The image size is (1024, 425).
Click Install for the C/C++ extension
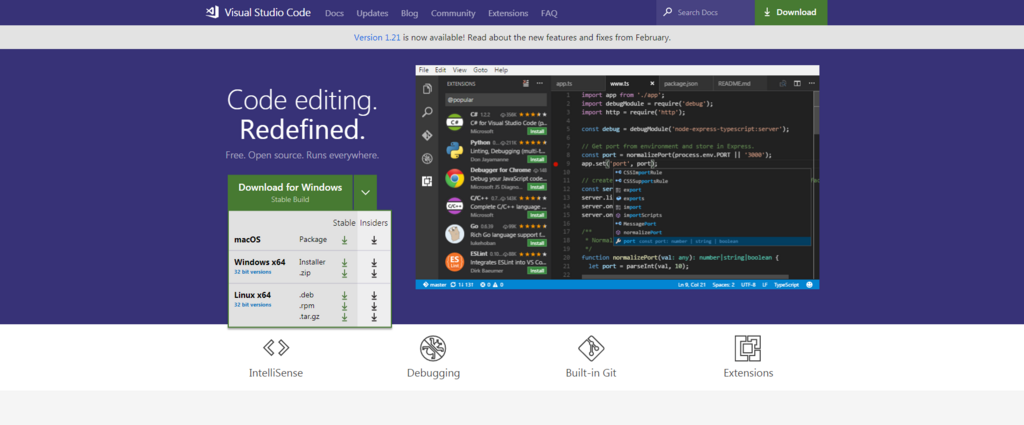(x=537, y=215)
